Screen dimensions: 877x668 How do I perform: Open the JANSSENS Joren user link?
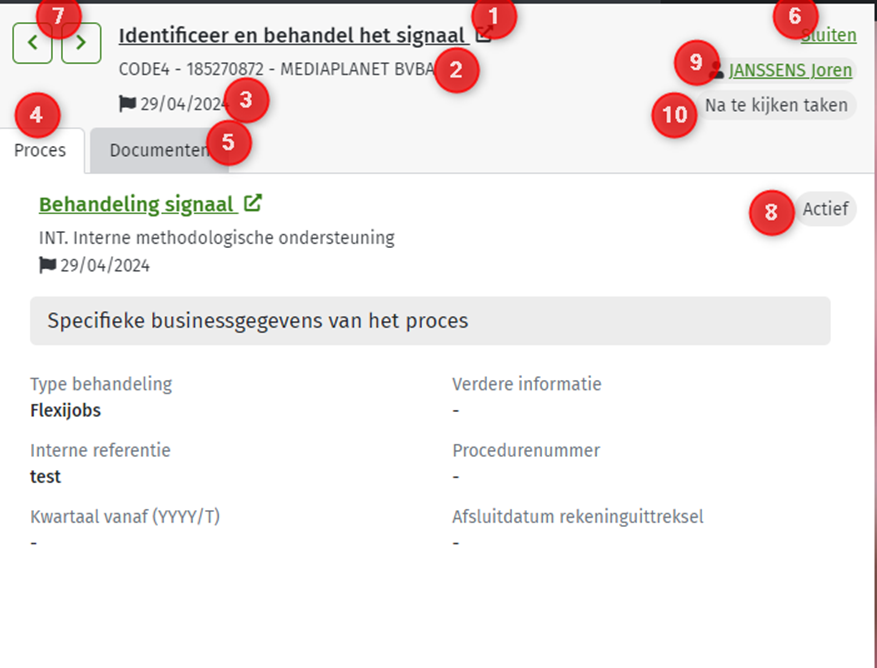coord(790,70)
